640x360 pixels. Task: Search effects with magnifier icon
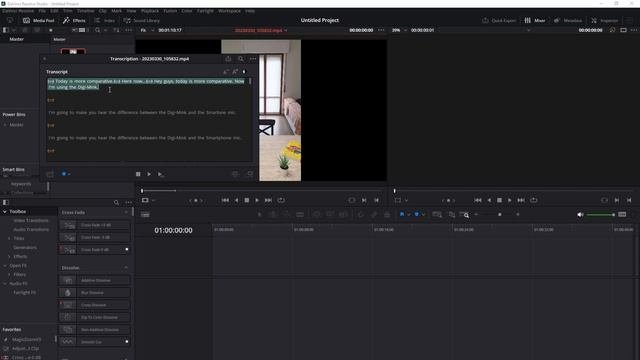click(116, 202)
